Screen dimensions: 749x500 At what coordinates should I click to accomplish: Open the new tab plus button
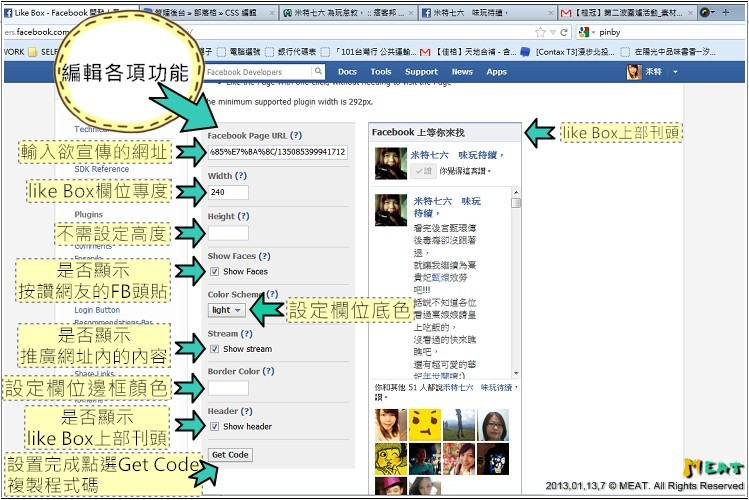coord(726,12)
